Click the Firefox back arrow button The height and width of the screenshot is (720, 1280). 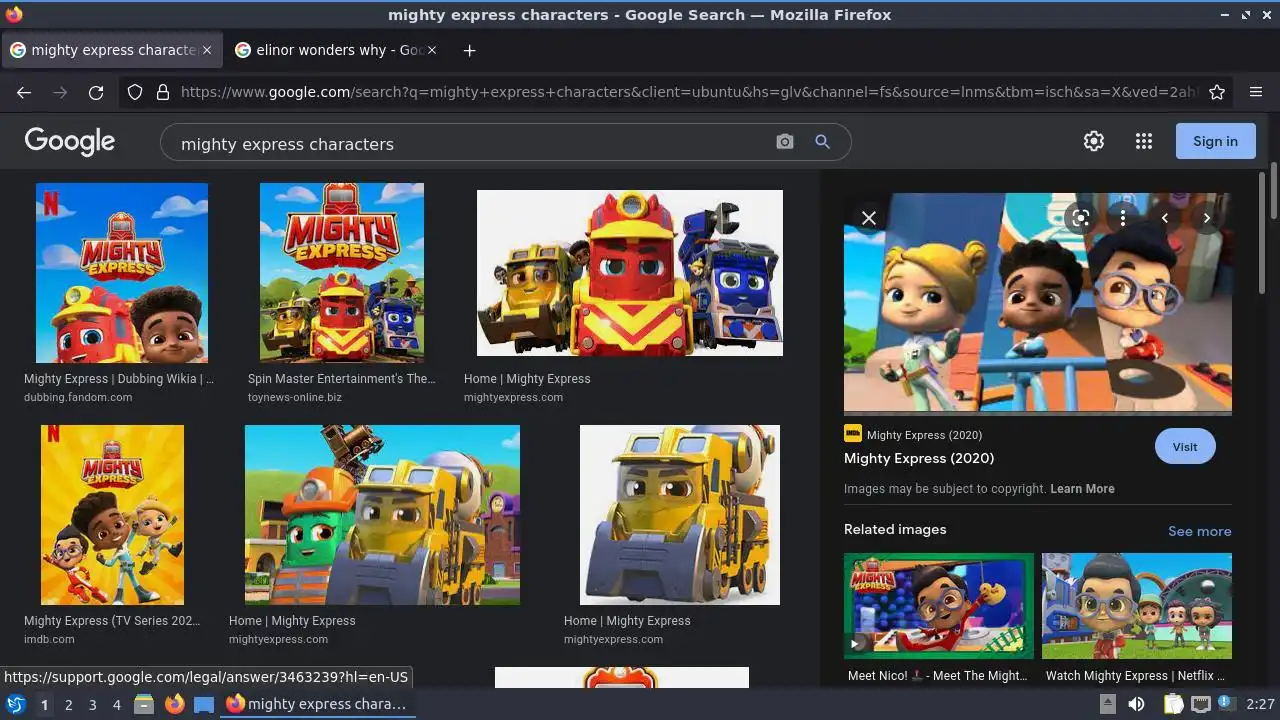tap(24, 92)
